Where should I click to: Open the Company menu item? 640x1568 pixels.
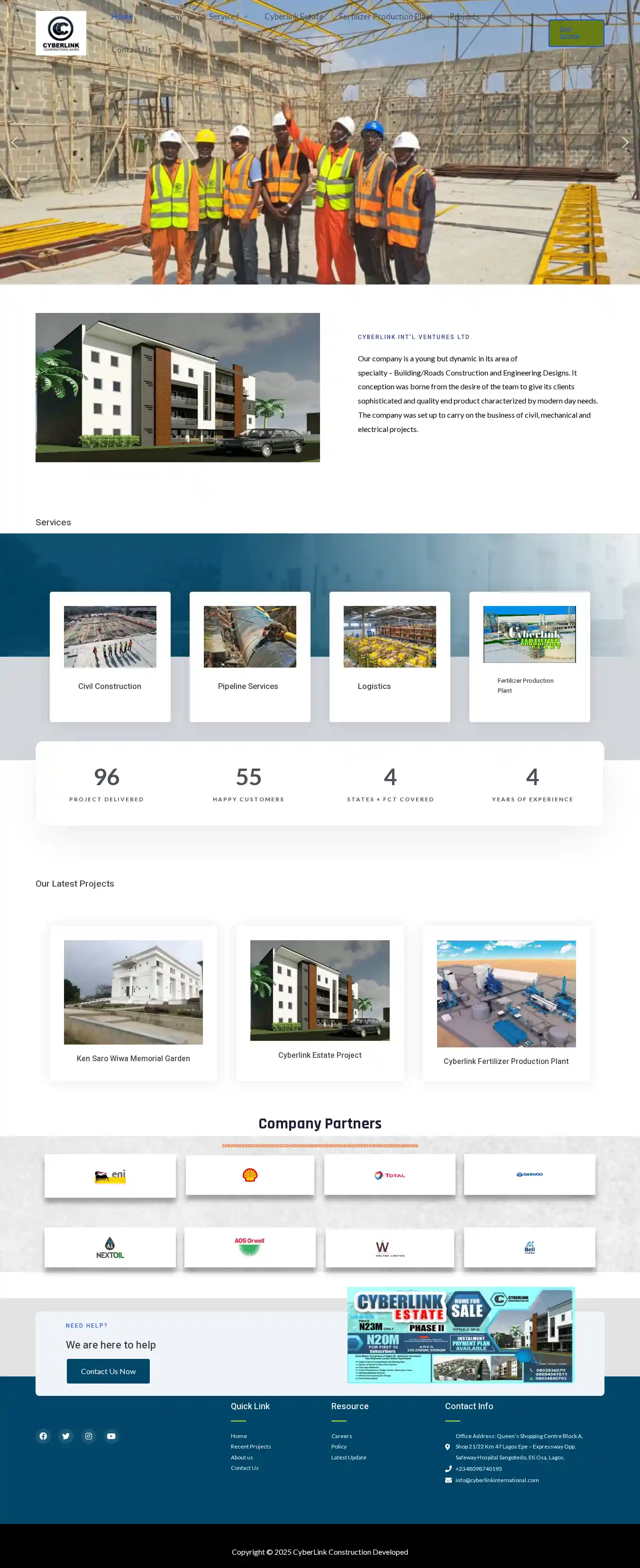click(166, 17)
